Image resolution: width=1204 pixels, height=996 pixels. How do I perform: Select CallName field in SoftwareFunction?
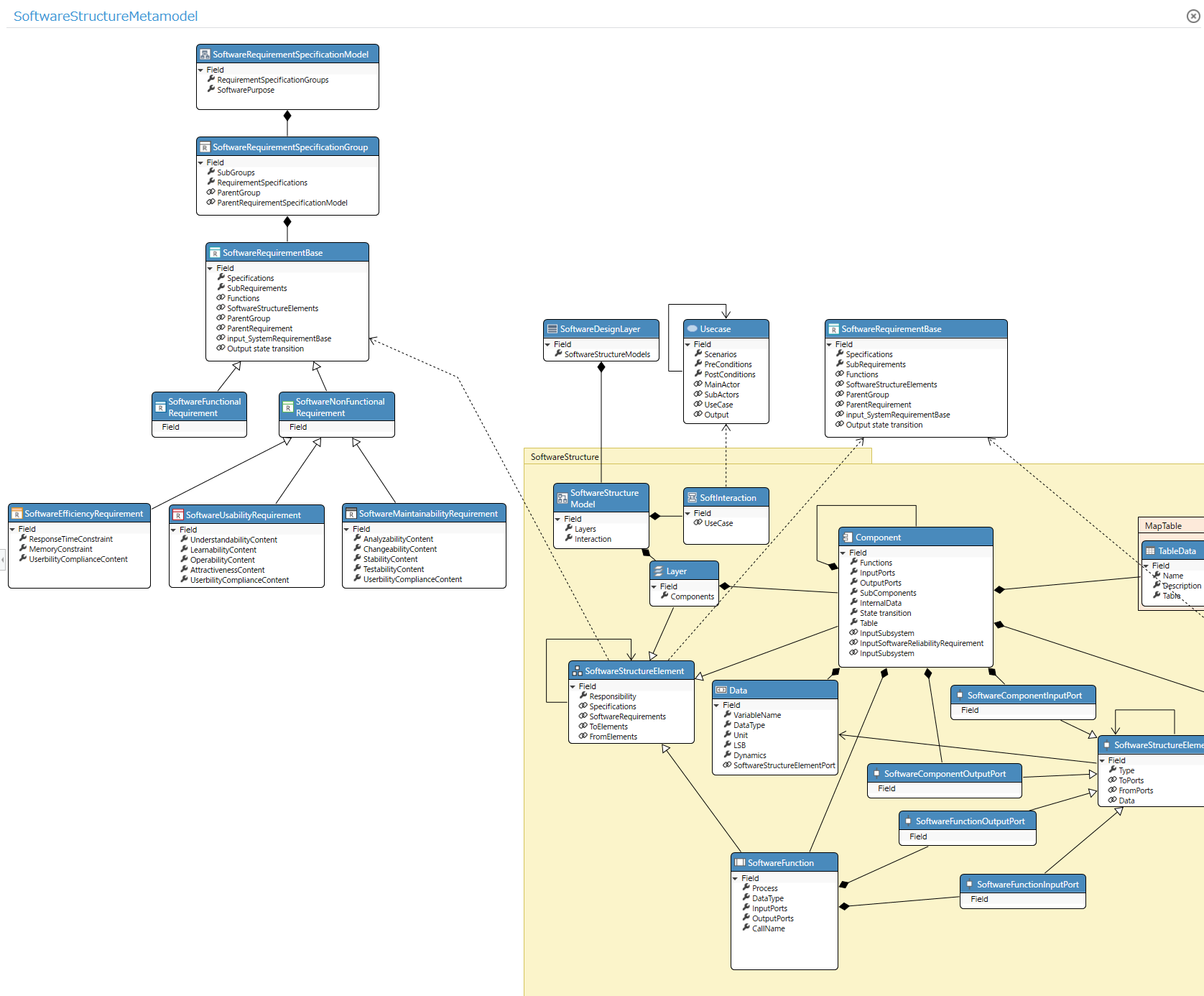click(768, 928)
